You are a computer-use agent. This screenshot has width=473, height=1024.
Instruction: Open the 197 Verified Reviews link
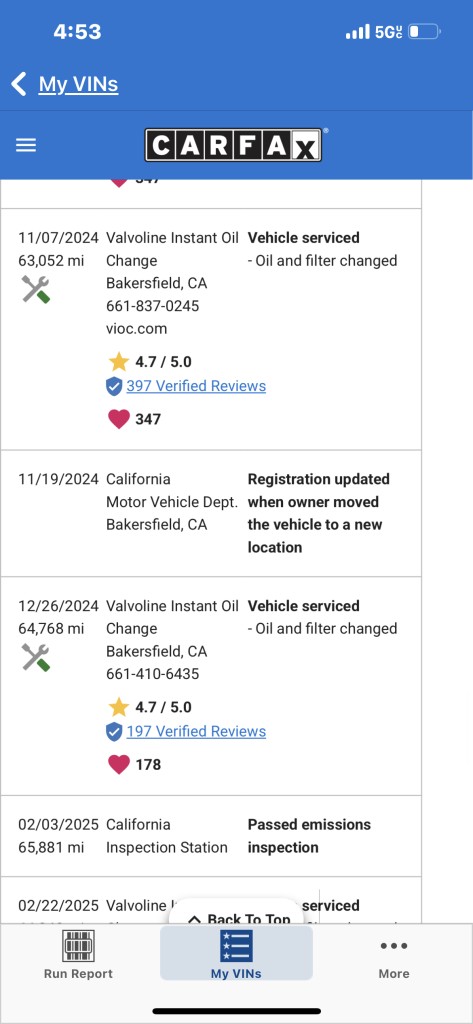196,731
